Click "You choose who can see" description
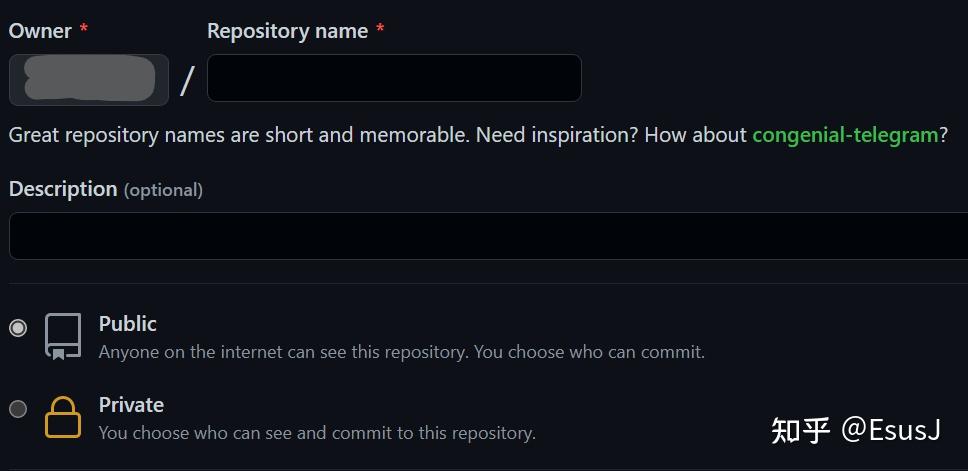Screen dimensions: 968x471 317,433
